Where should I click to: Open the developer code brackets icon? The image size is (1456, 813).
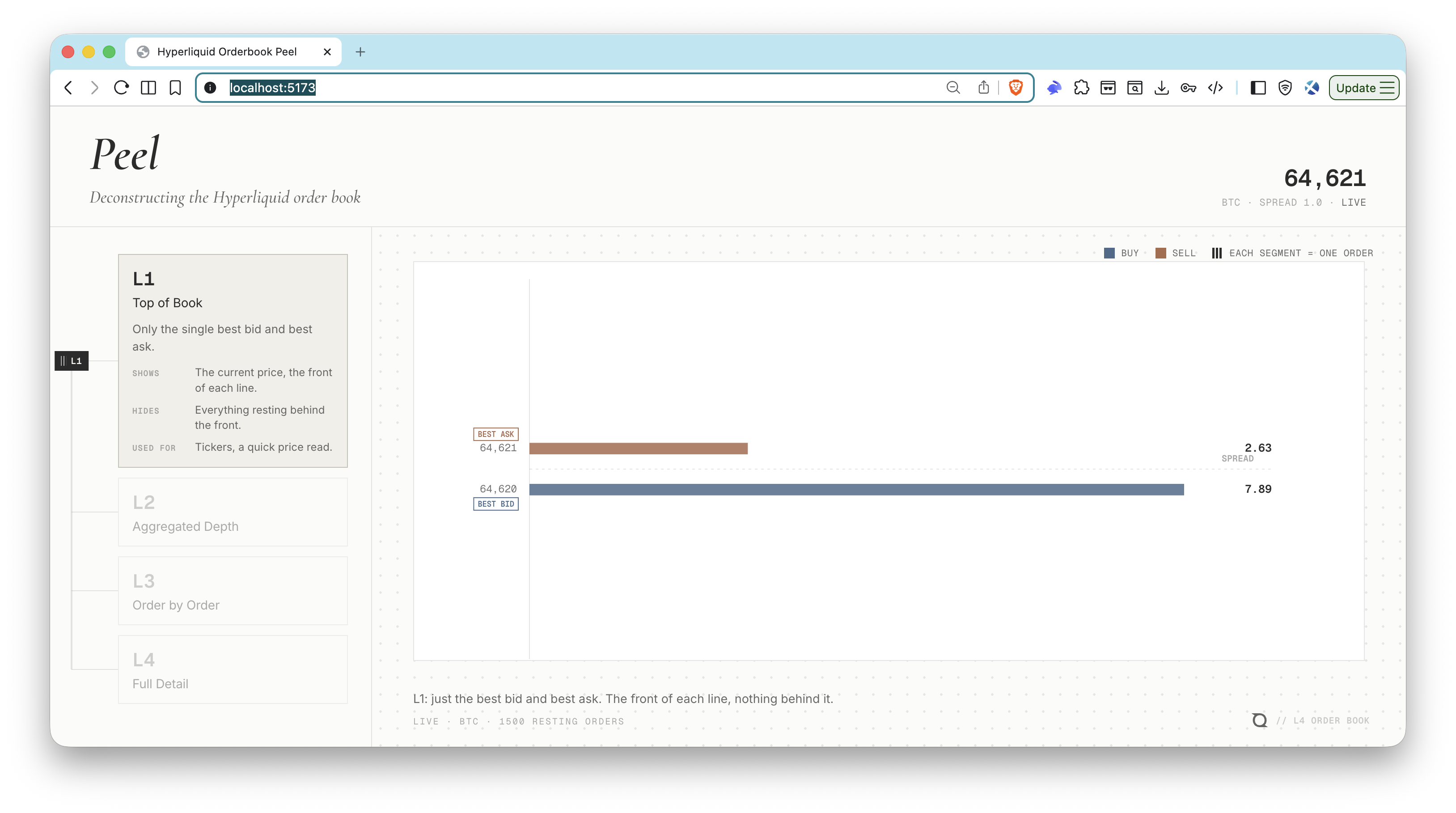1215,88
